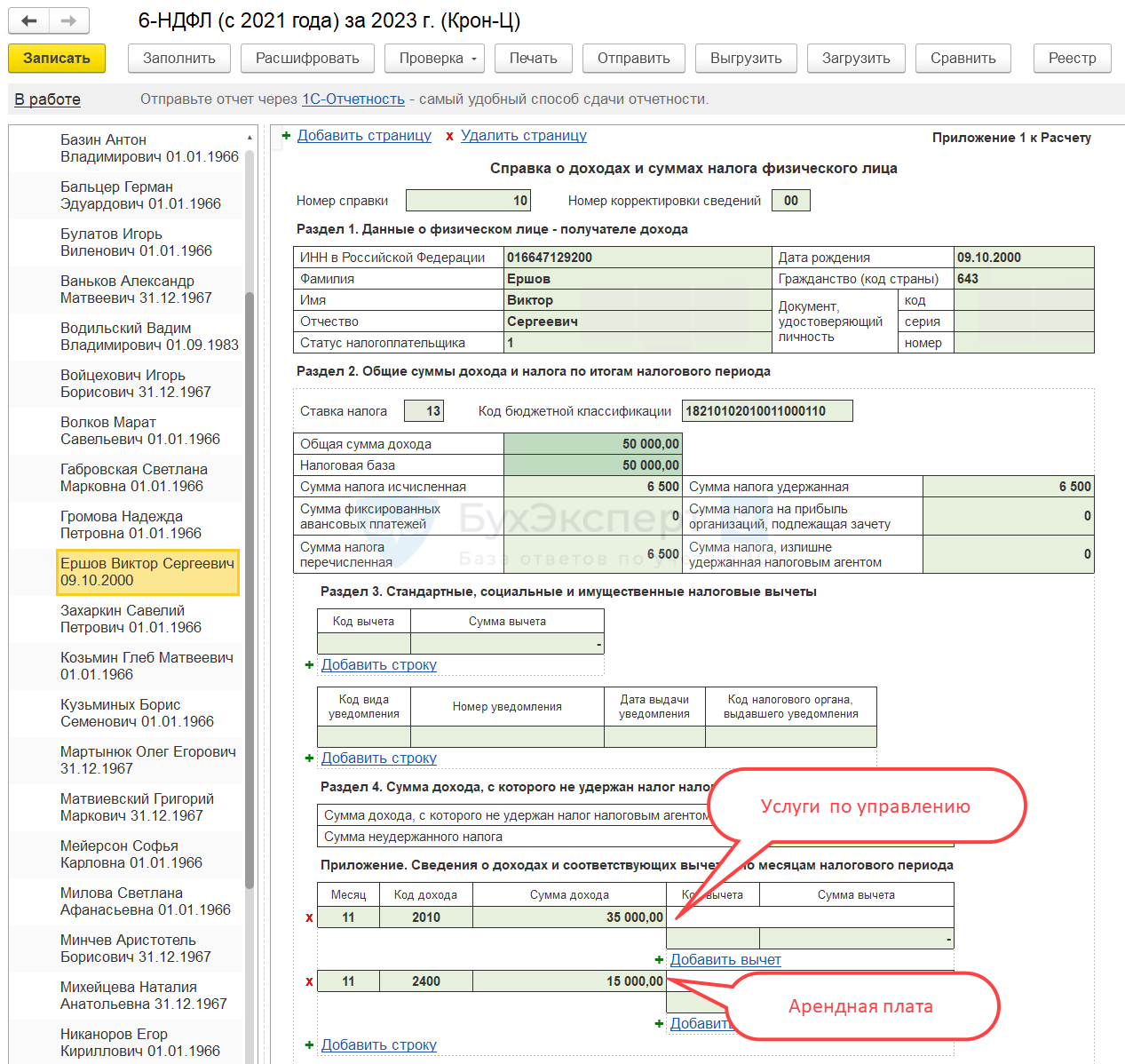Click scroll-up arrow of employee list
1125x1064 pixels.
pos(250,138)
